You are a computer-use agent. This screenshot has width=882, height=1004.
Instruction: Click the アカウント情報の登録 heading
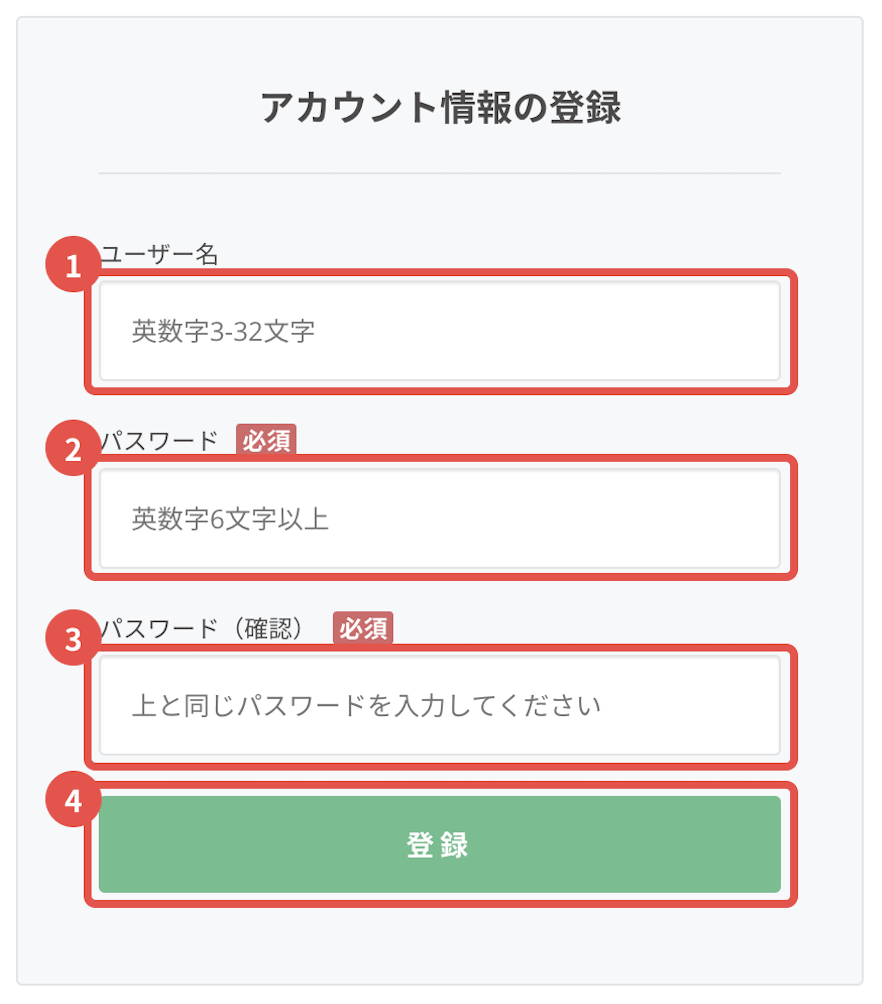click(x=440, y=108)
